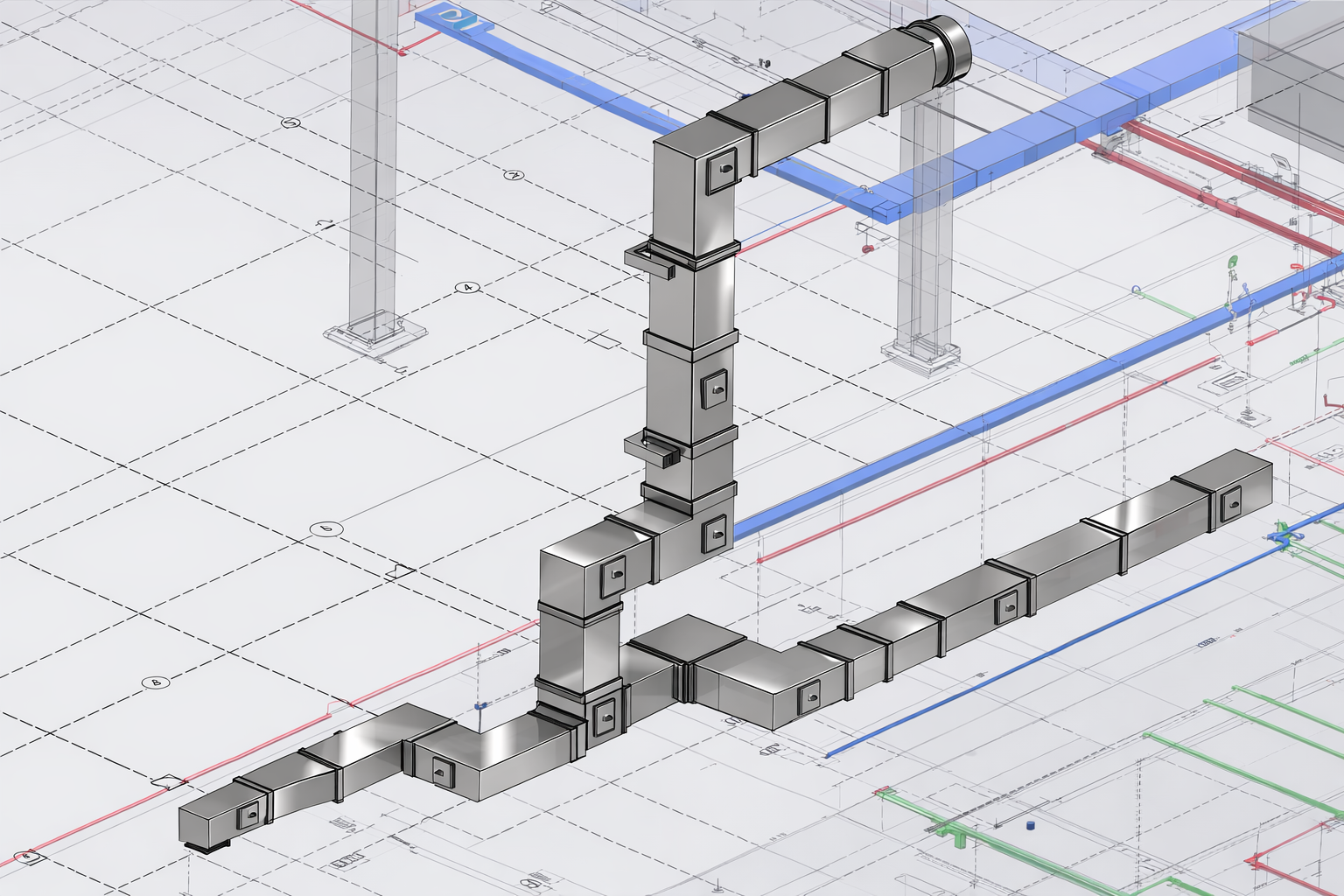Click the access door in the middle of the long right duct
Image resolution: width=1344 pixels, height=896 pixels.
coord(1007,602)
